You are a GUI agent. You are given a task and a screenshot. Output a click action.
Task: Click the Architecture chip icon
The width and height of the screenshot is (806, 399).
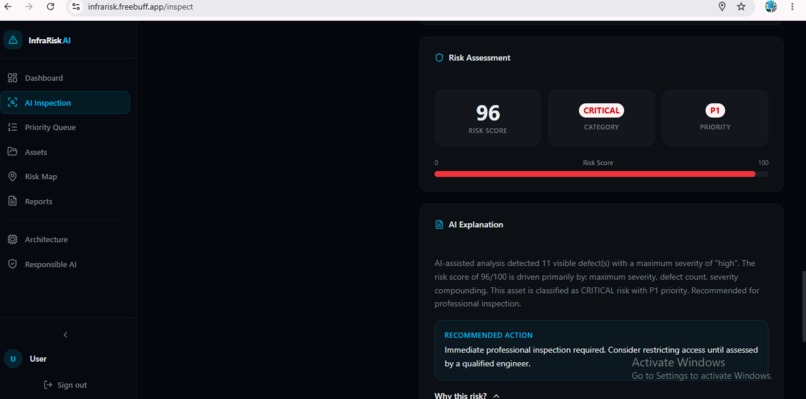coord(13,240)
